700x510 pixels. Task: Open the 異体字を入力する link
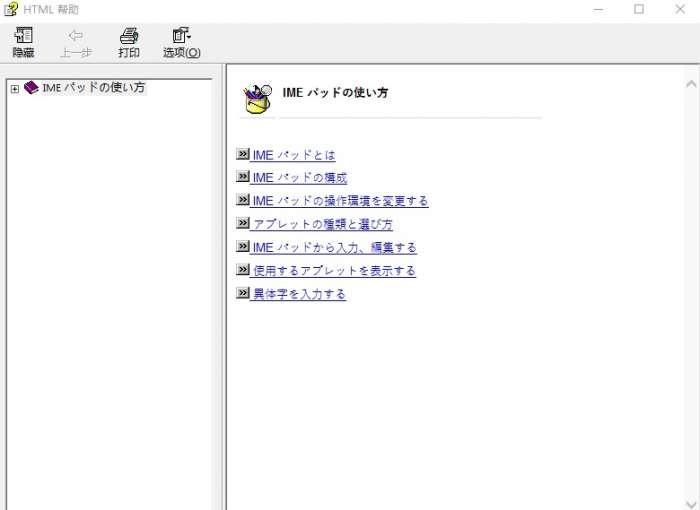tap(299, 294)
